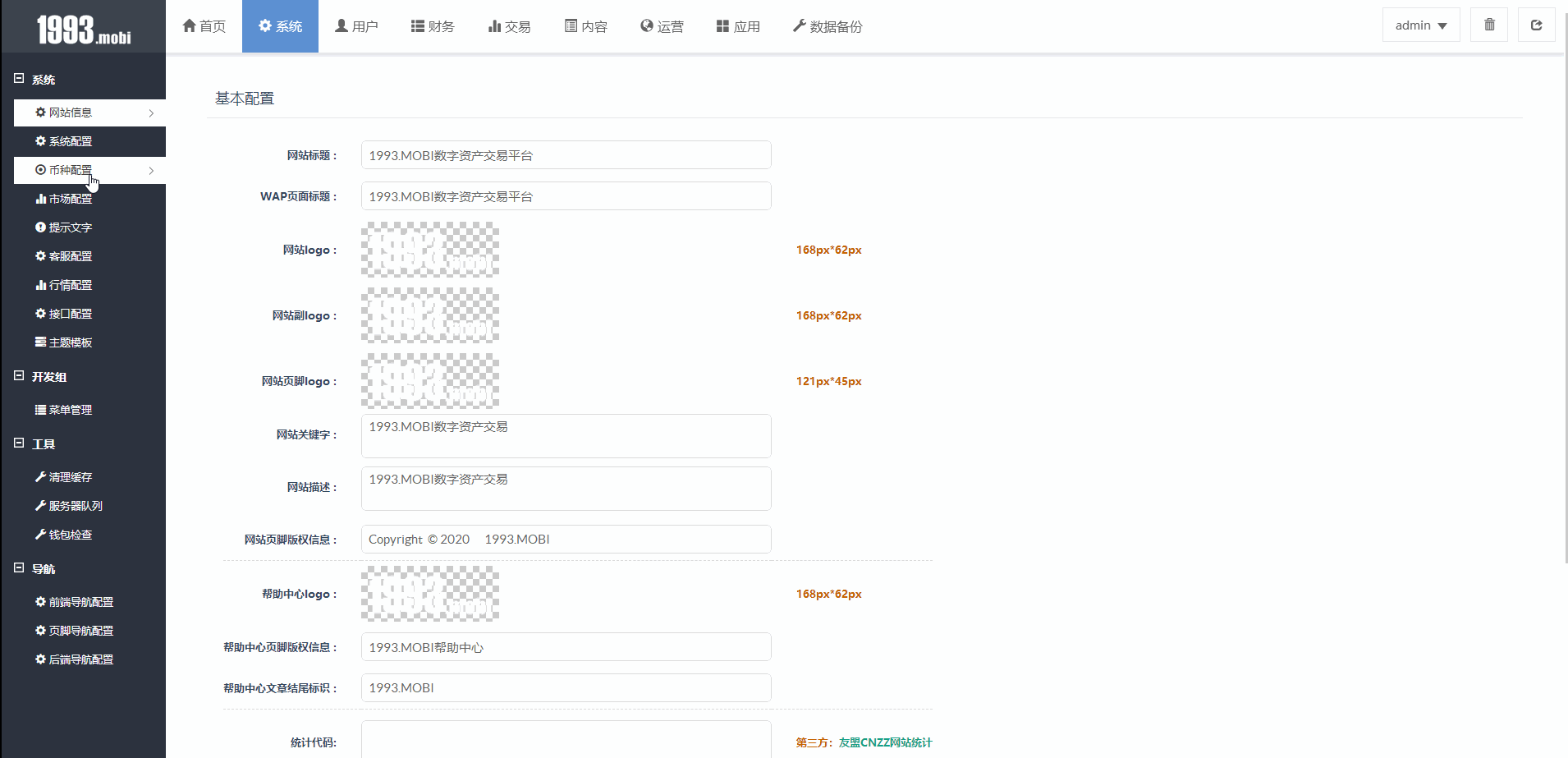
Task: Open 币种配置 in the sidebar
Action: click(x=71, y=170)
